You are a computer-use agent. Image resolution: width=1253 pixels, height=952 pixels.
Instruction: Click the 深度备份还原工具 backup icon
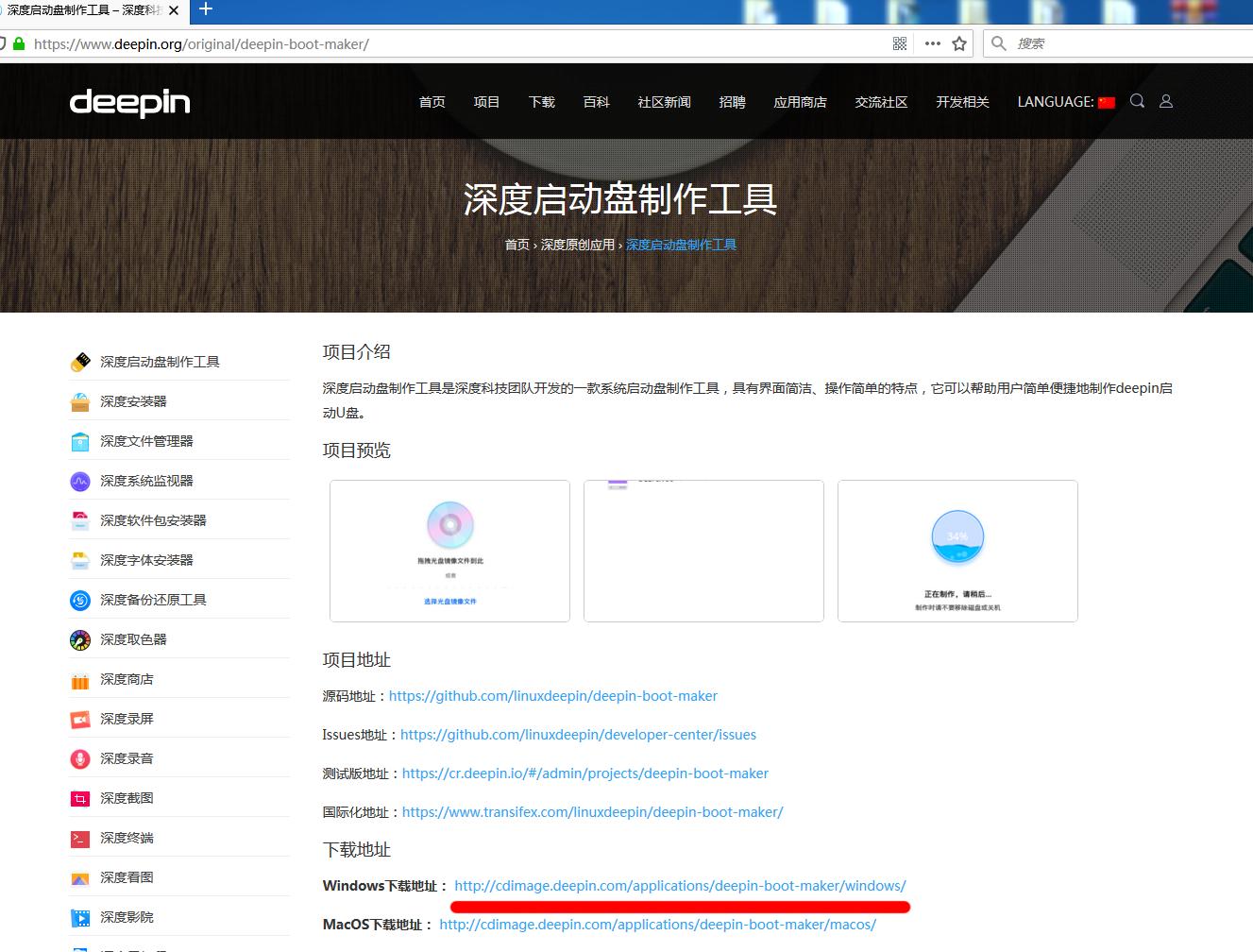click(79, 599)
